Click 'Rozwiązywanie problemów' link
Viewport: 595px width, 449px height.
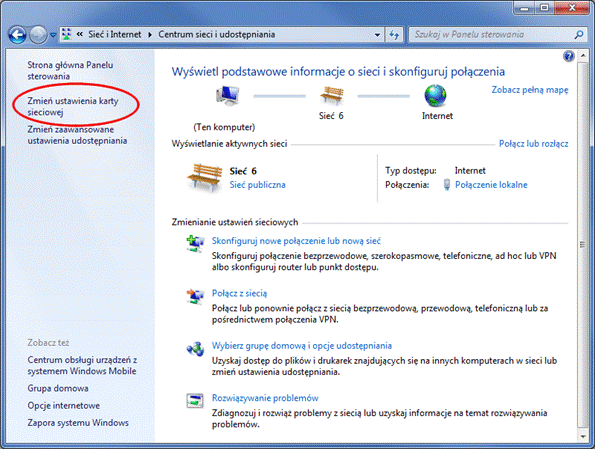[x=265, y=398]
